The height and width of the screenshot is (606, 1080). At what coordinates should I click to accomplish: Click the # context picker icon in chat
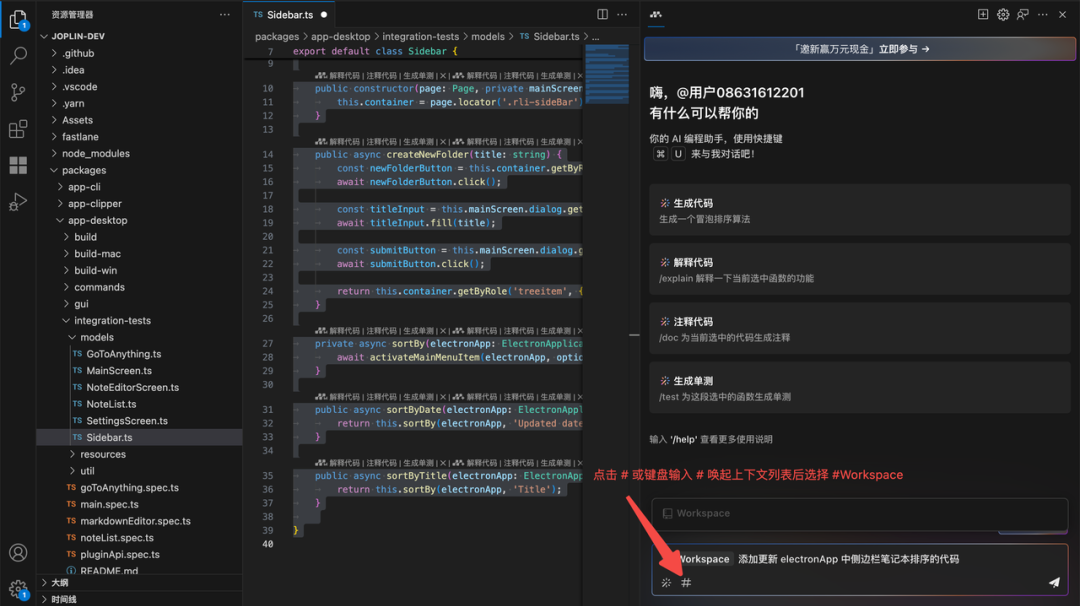click(686, 583)
